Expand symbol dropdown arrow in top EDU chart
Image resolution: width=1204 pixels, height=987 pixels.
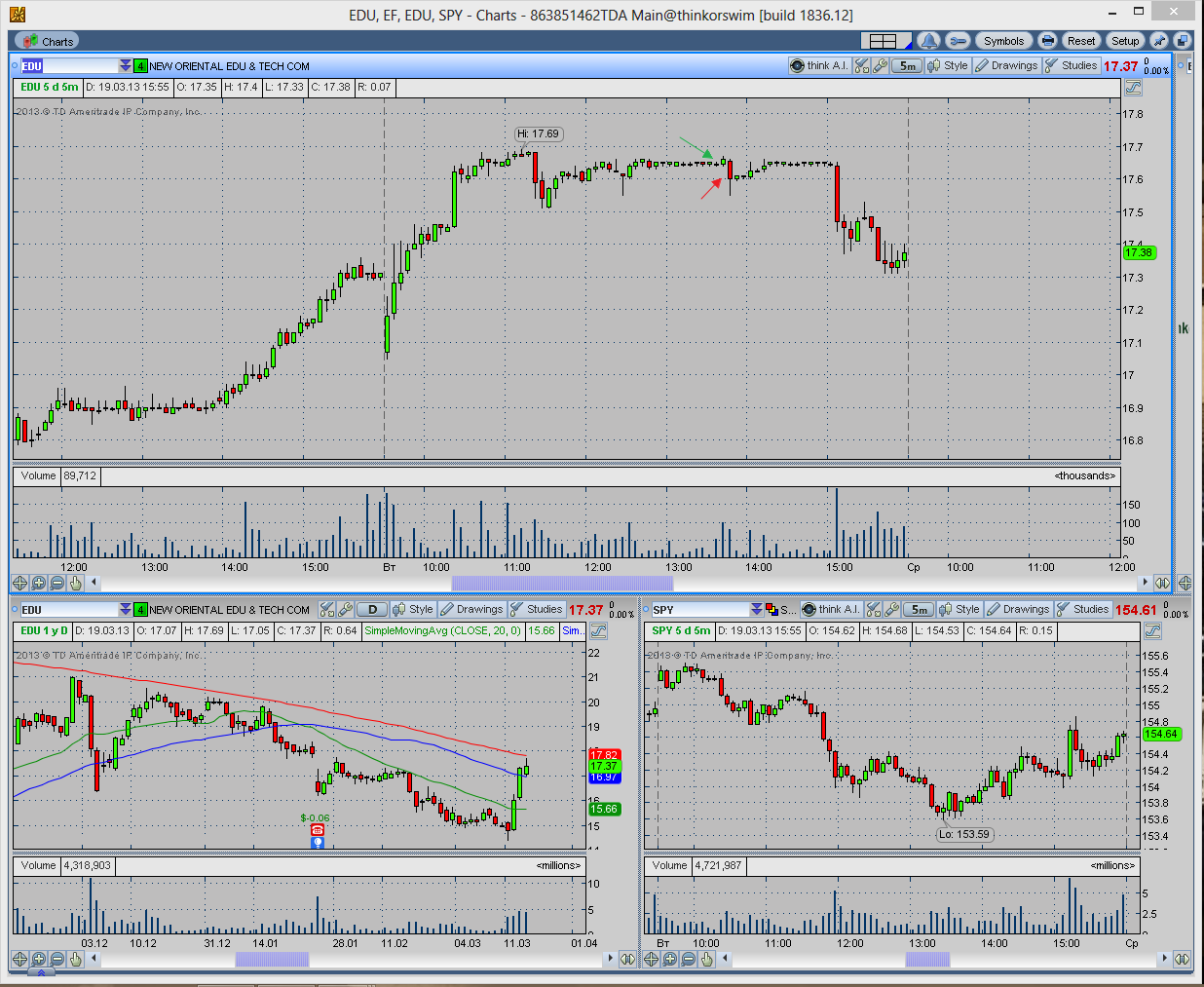pyautogui.click(x=125, y=66)
